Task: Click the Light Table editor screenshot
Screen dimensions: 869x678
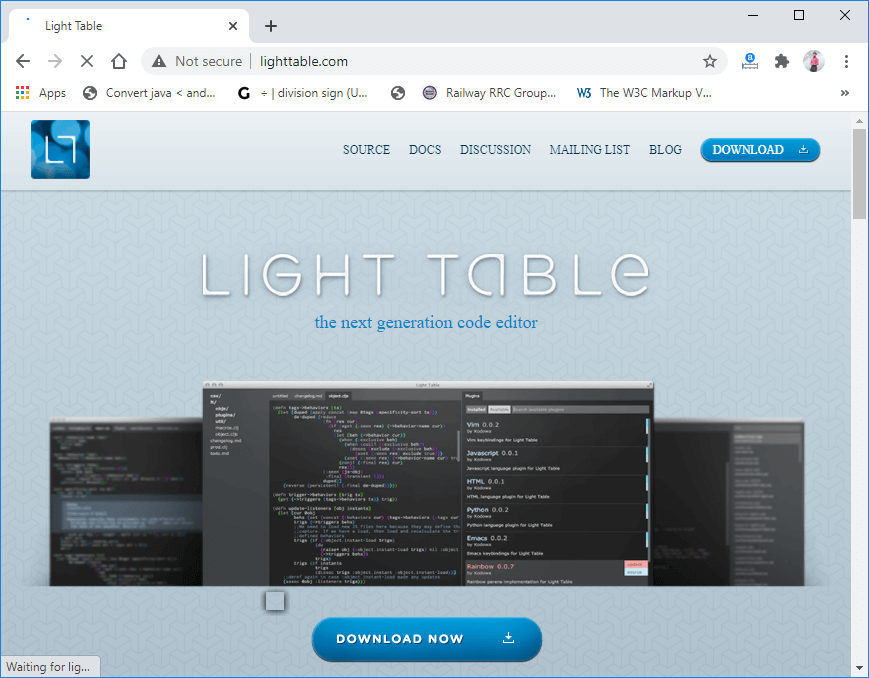Action: [427, 483]
